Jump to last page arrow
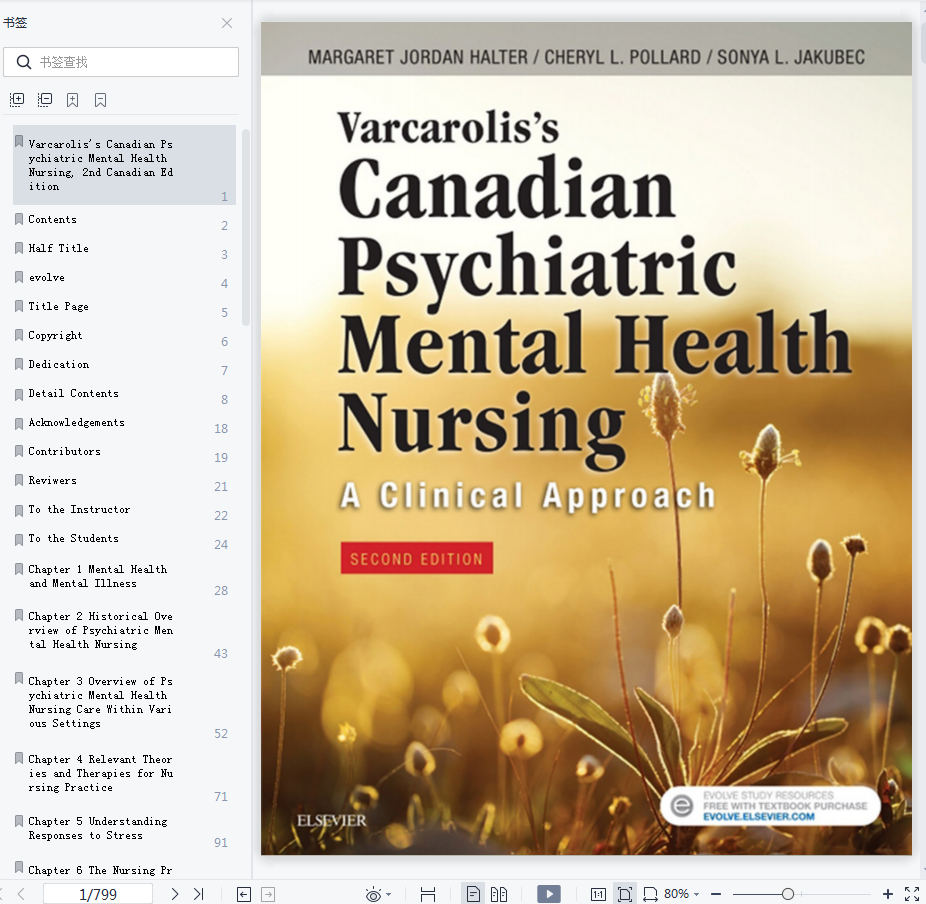 [198, 894]
